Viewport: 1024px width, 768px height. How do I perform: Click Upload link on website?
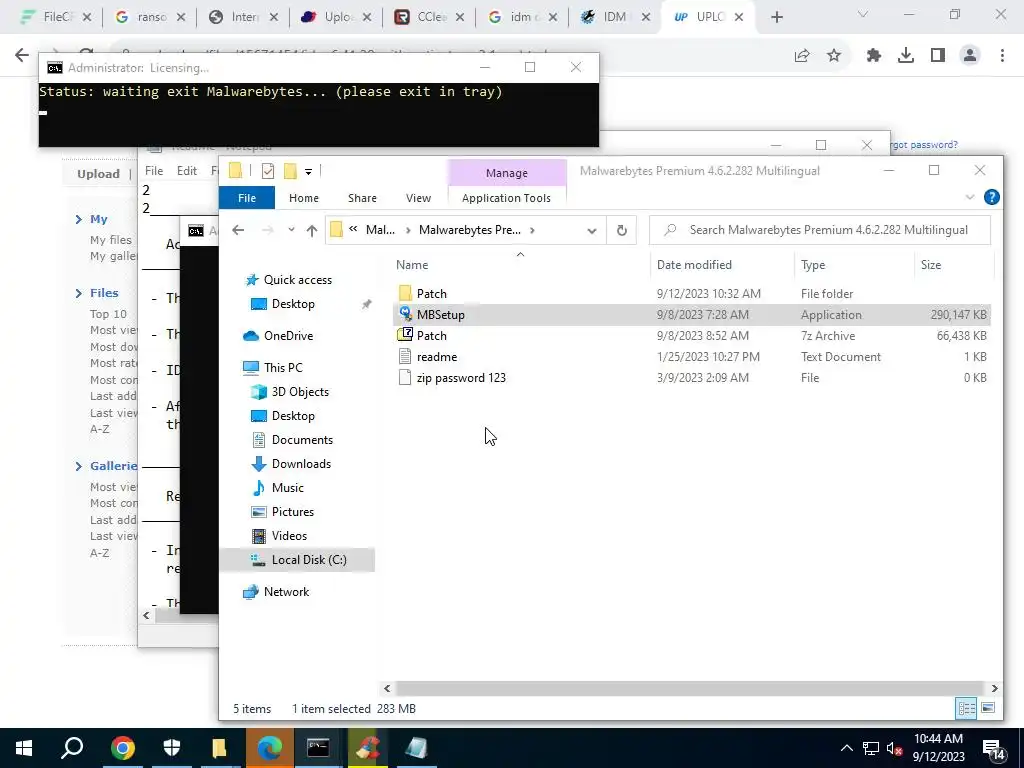99,174
